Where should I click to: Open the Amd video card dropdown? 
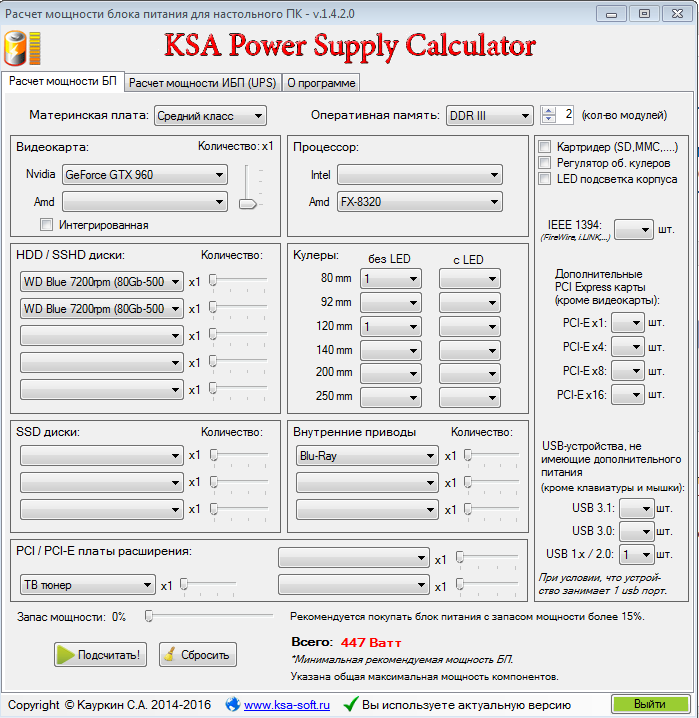[x=145, y=201]
